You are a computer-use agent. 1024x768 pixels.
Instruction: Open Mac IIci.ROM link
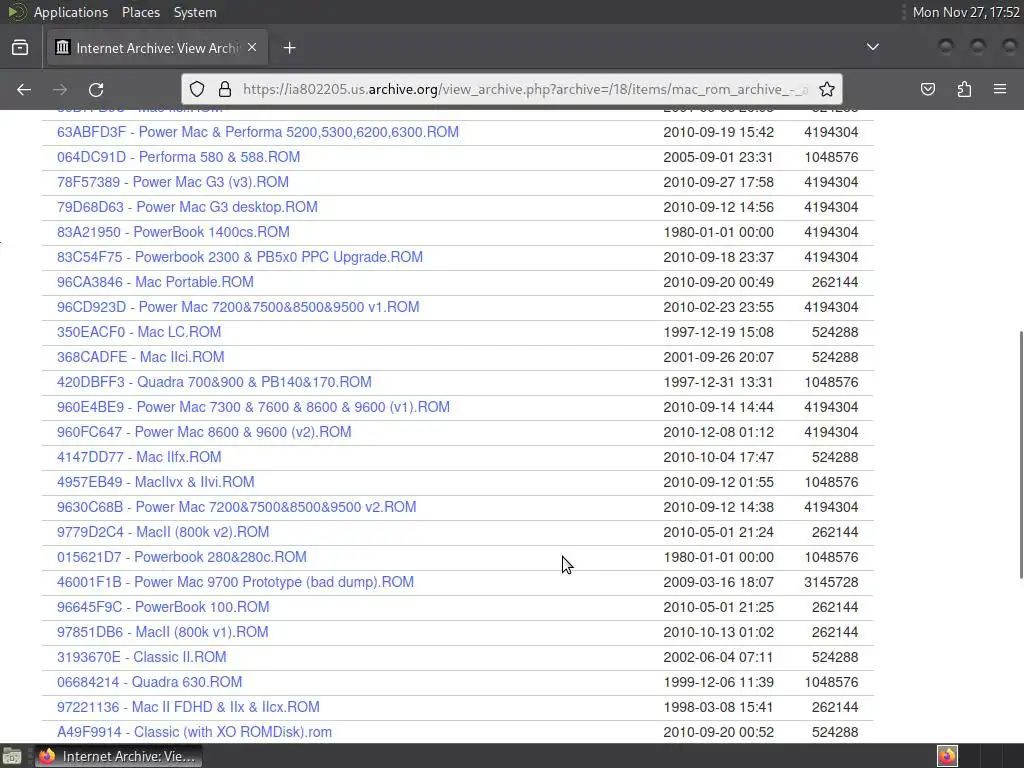coord(140,357)
